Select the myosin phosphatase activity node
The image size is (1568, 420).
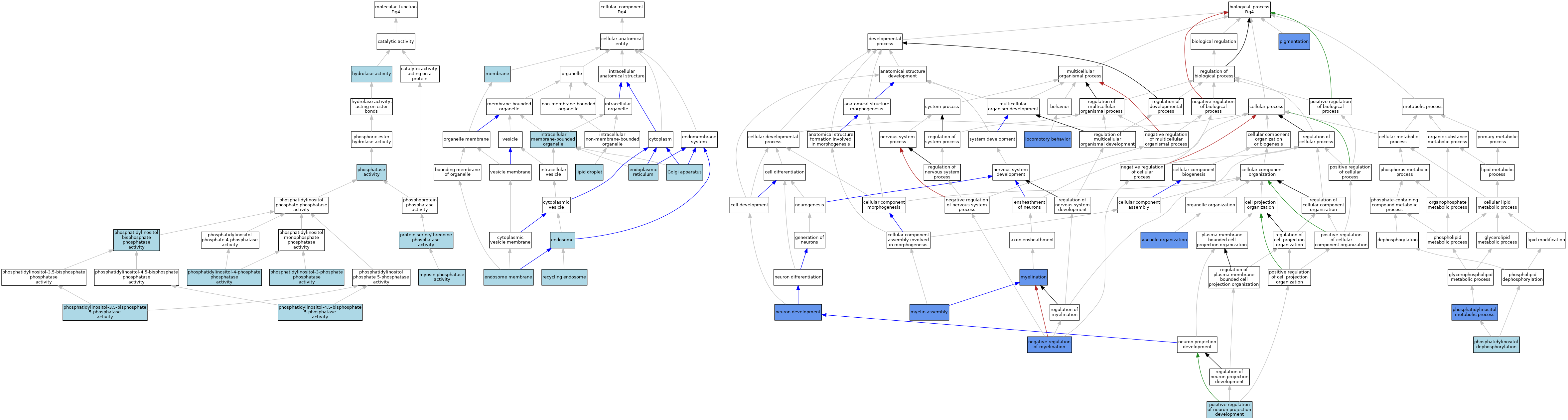click(x=442, y=277)
